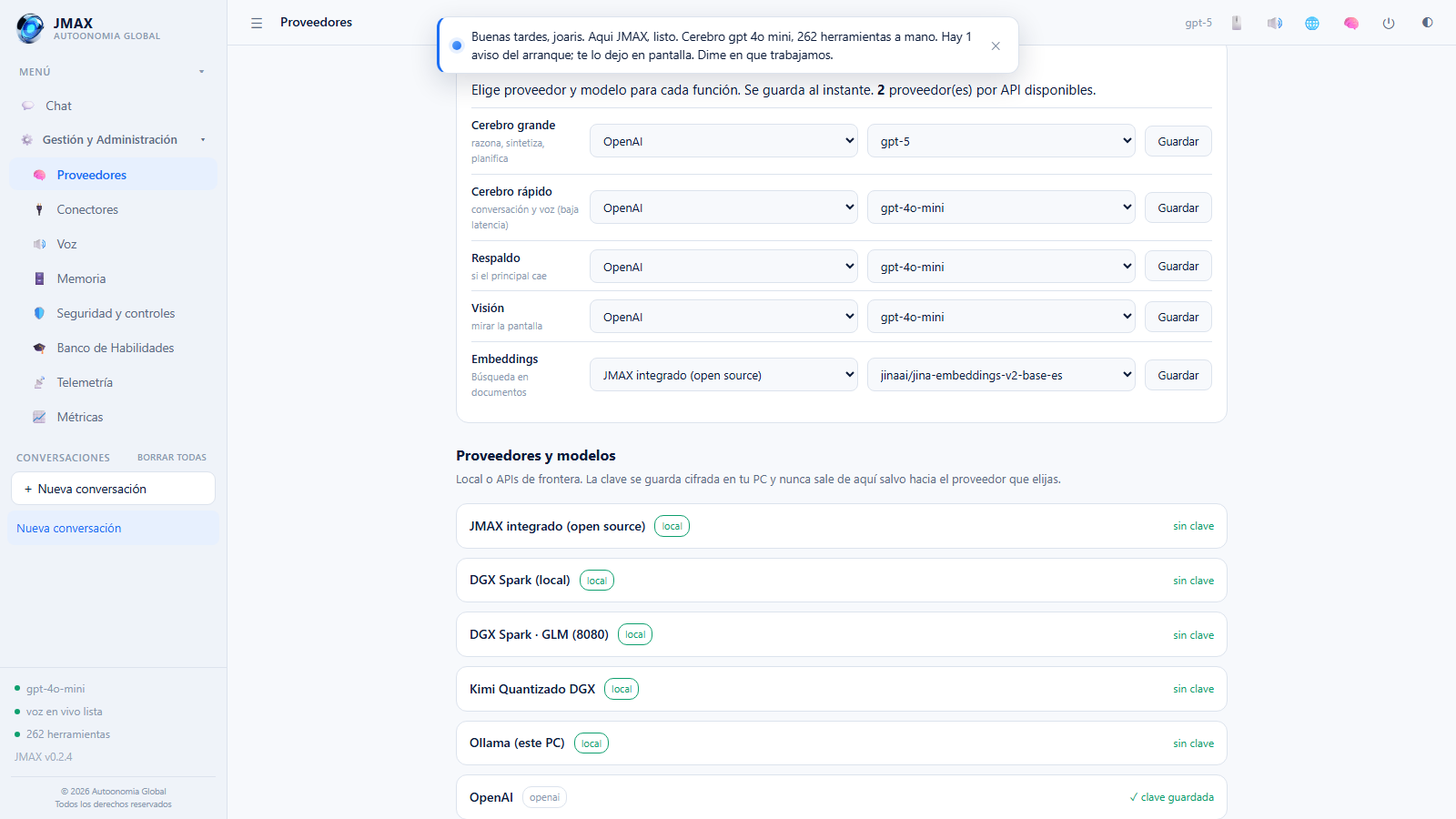1456x819 pixels.
Task: Click the blue globe icon in header
Action: (1312, 23)
